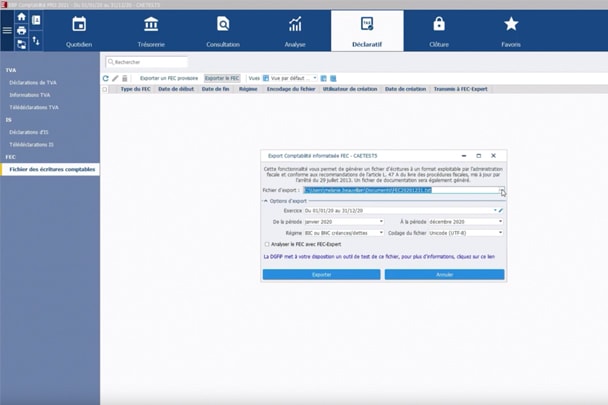Select Déclarations de TVA in sidebar
Image resolution: width=608 pixels, height=405 pixels.
pos(34,82)
